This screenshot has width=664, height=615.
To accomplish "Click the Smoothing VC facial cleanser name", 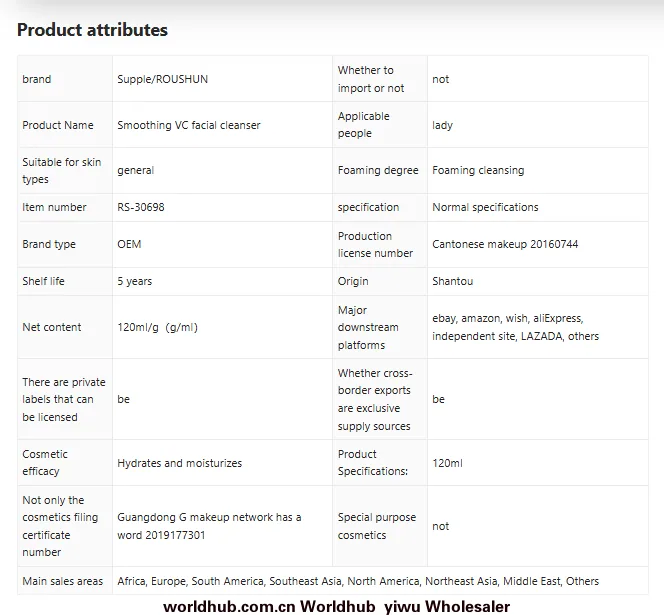I will (x=189, y=125).
